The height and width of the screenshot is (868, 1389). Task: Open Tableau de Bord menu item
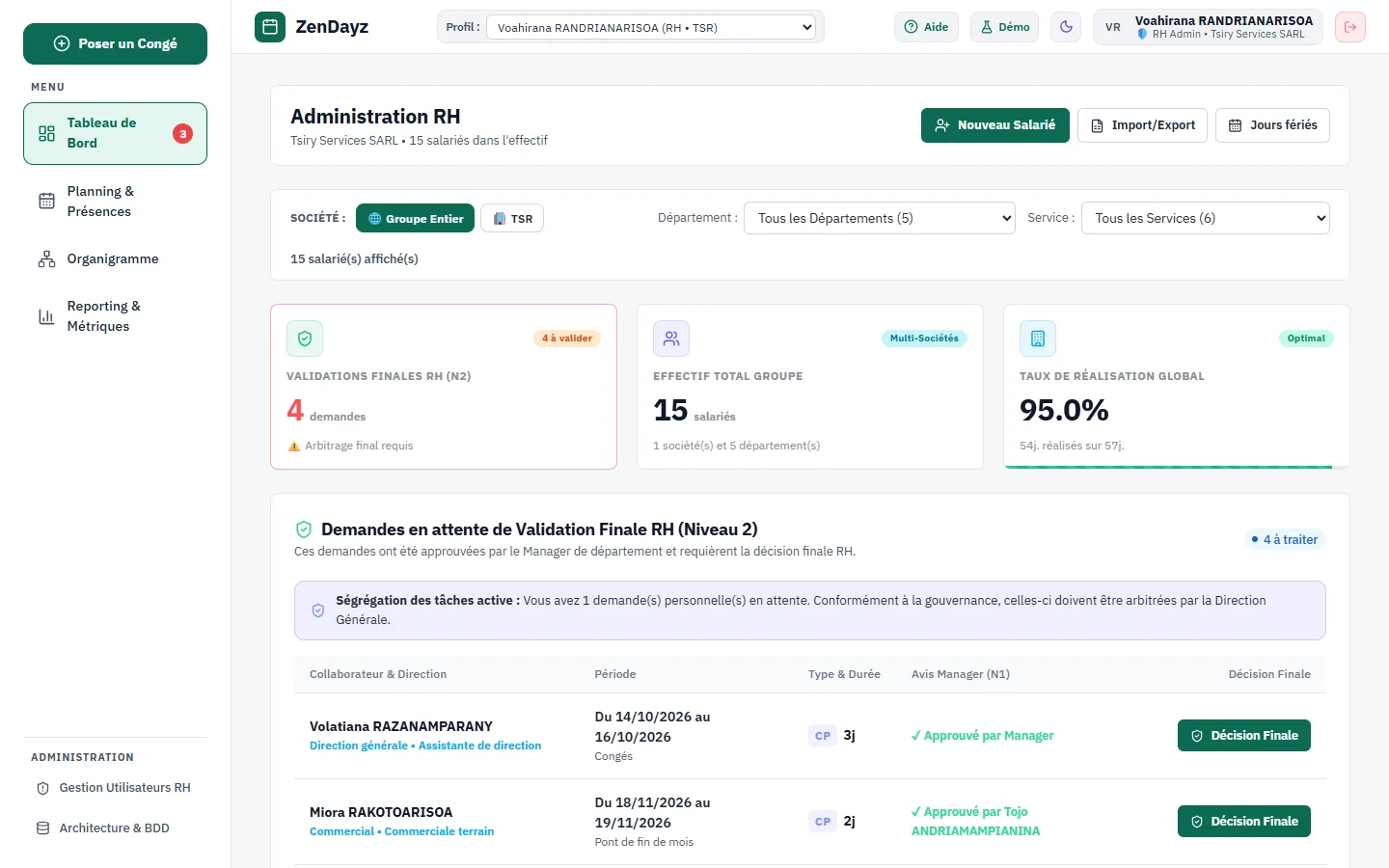[x=115, y=133]
